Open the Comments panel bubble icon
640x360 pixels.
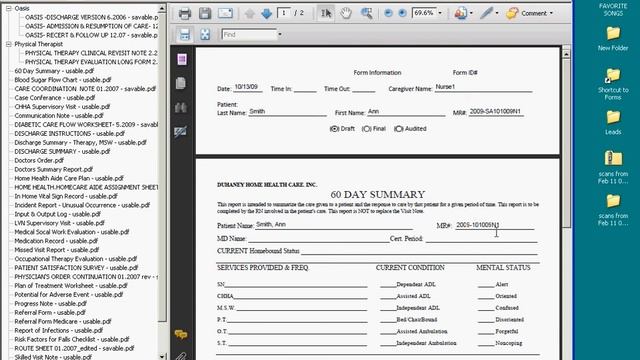[x=181, y=334]
